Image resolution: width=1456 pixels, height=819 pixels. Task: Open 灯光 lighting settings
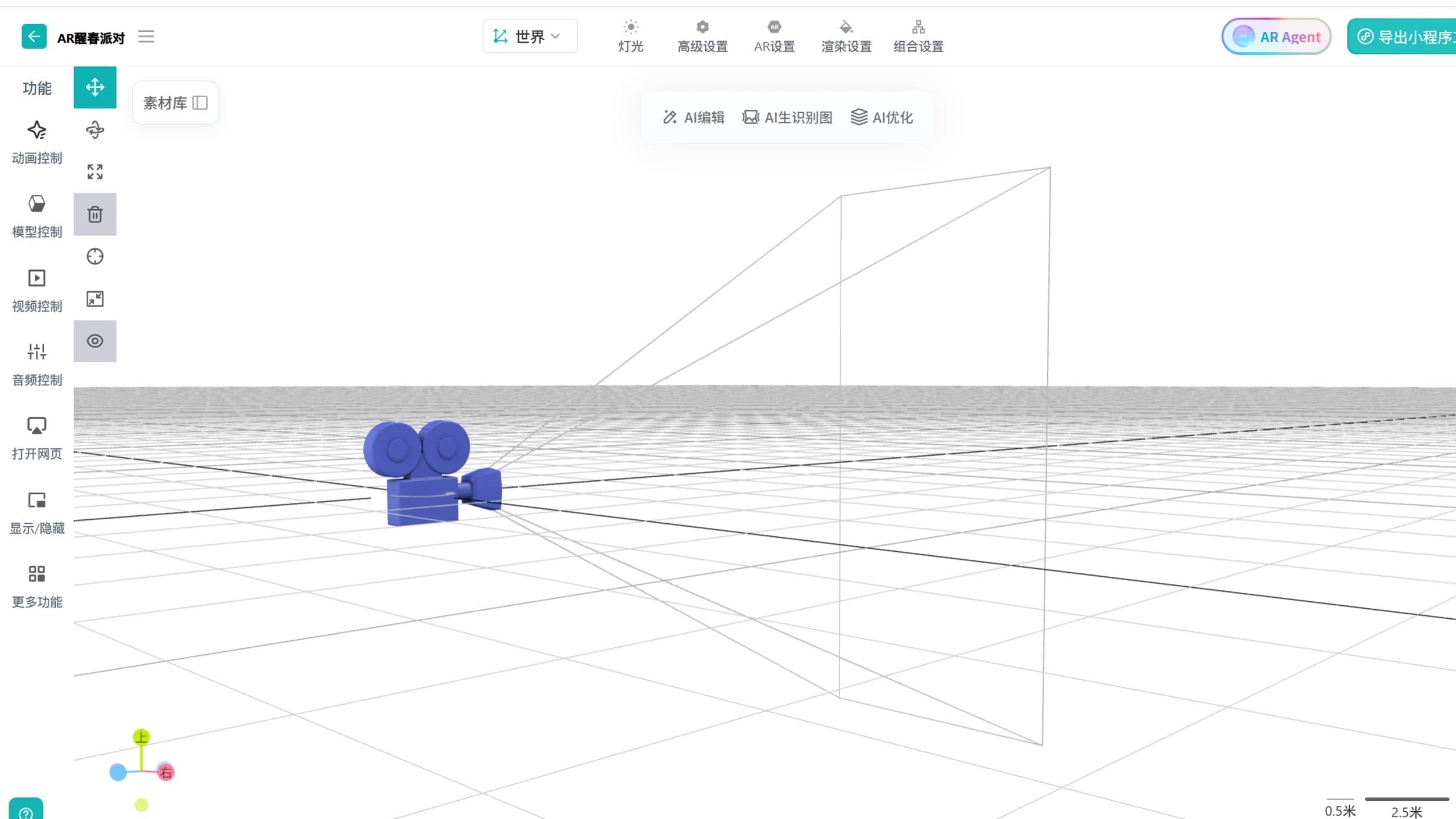pos(631,37)
